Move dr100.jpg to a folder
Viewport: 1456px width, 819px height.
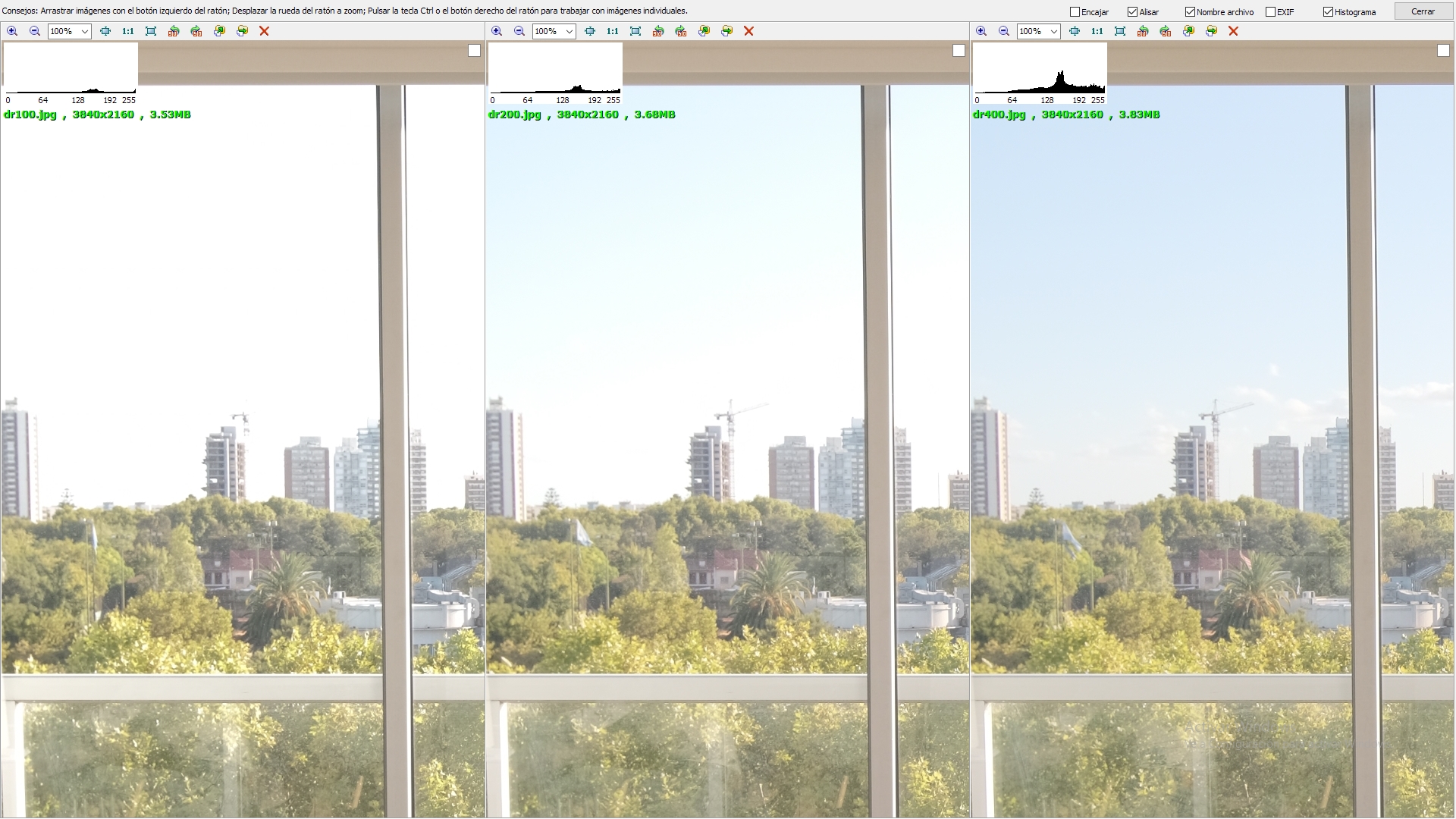pos(242,31)
